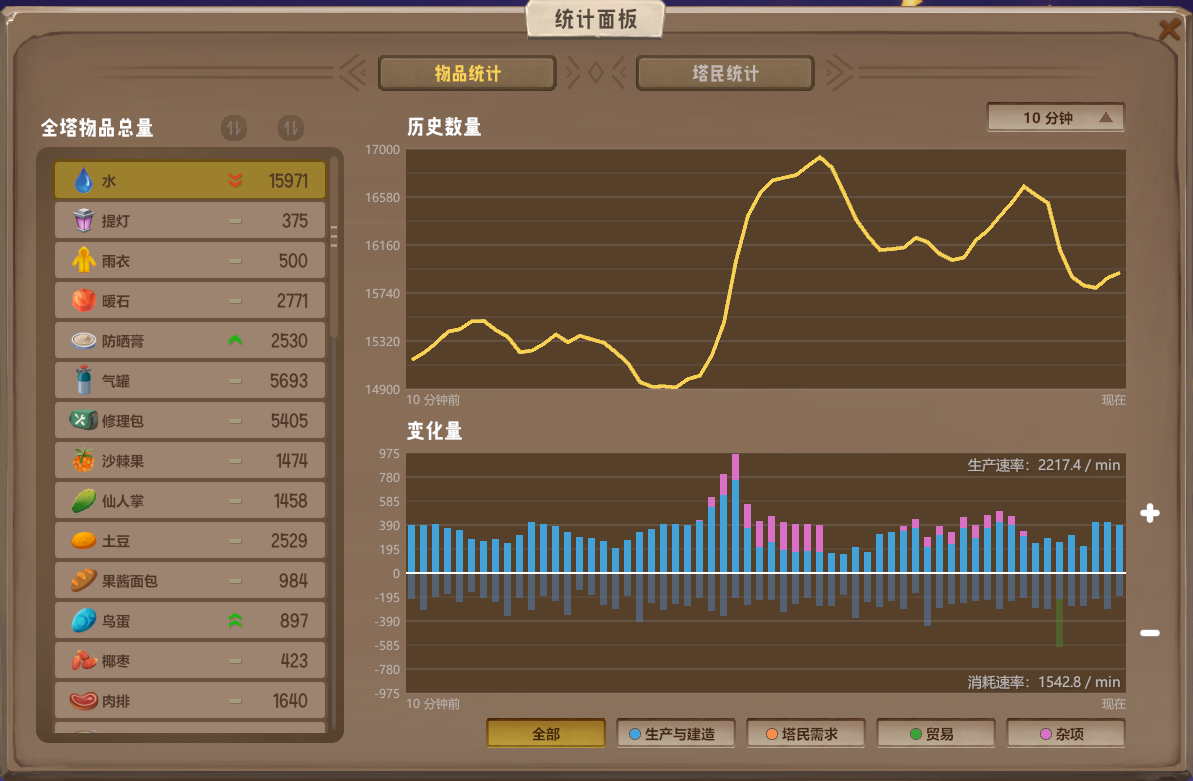Toggle the 塔民需求 chart filter

click(x=806, y=734)
